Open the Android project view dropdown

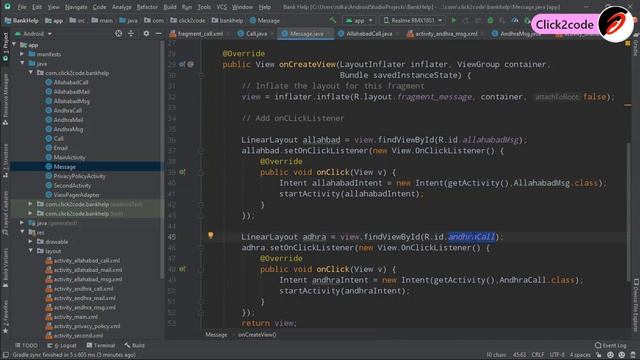33,33
